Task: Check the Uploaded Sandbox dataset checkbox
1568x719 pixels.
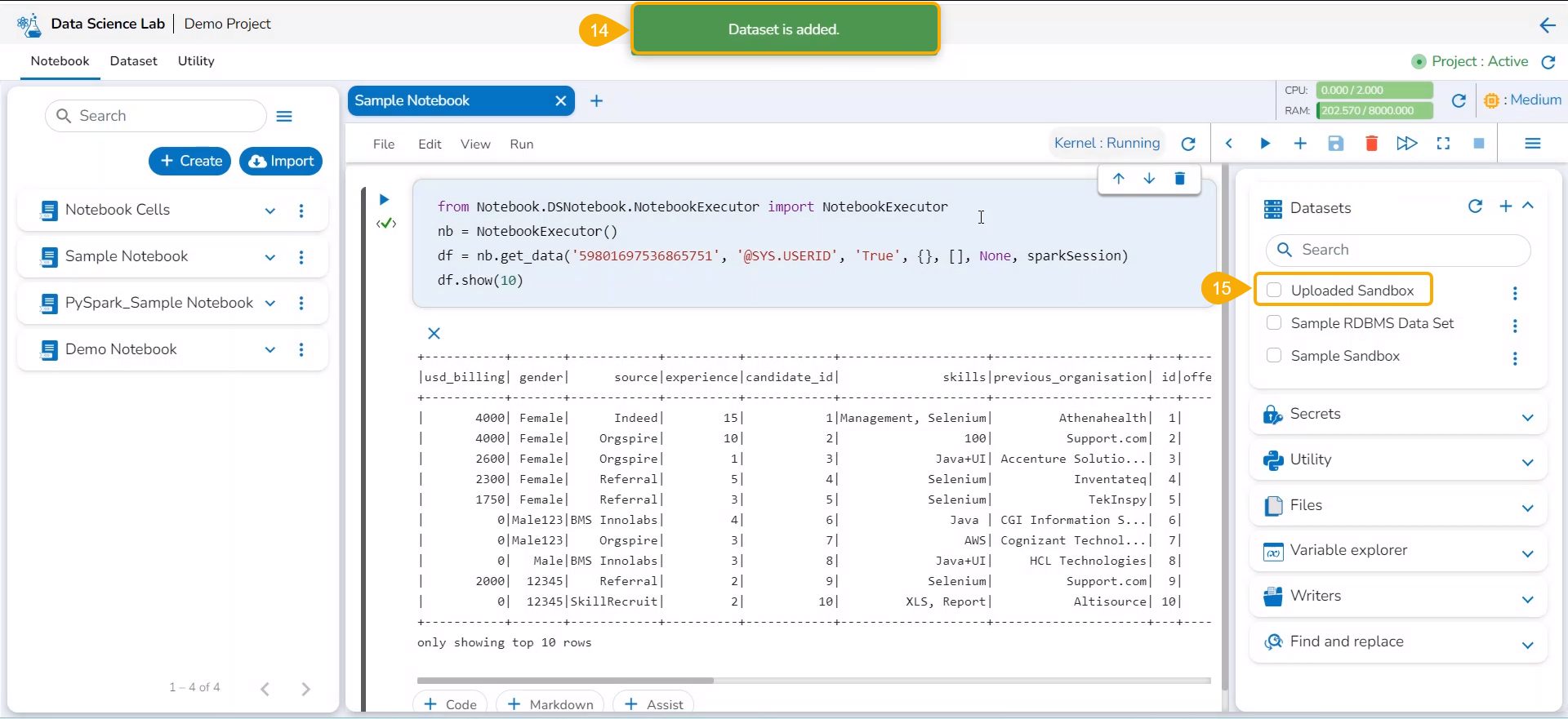Action: 1274,290
